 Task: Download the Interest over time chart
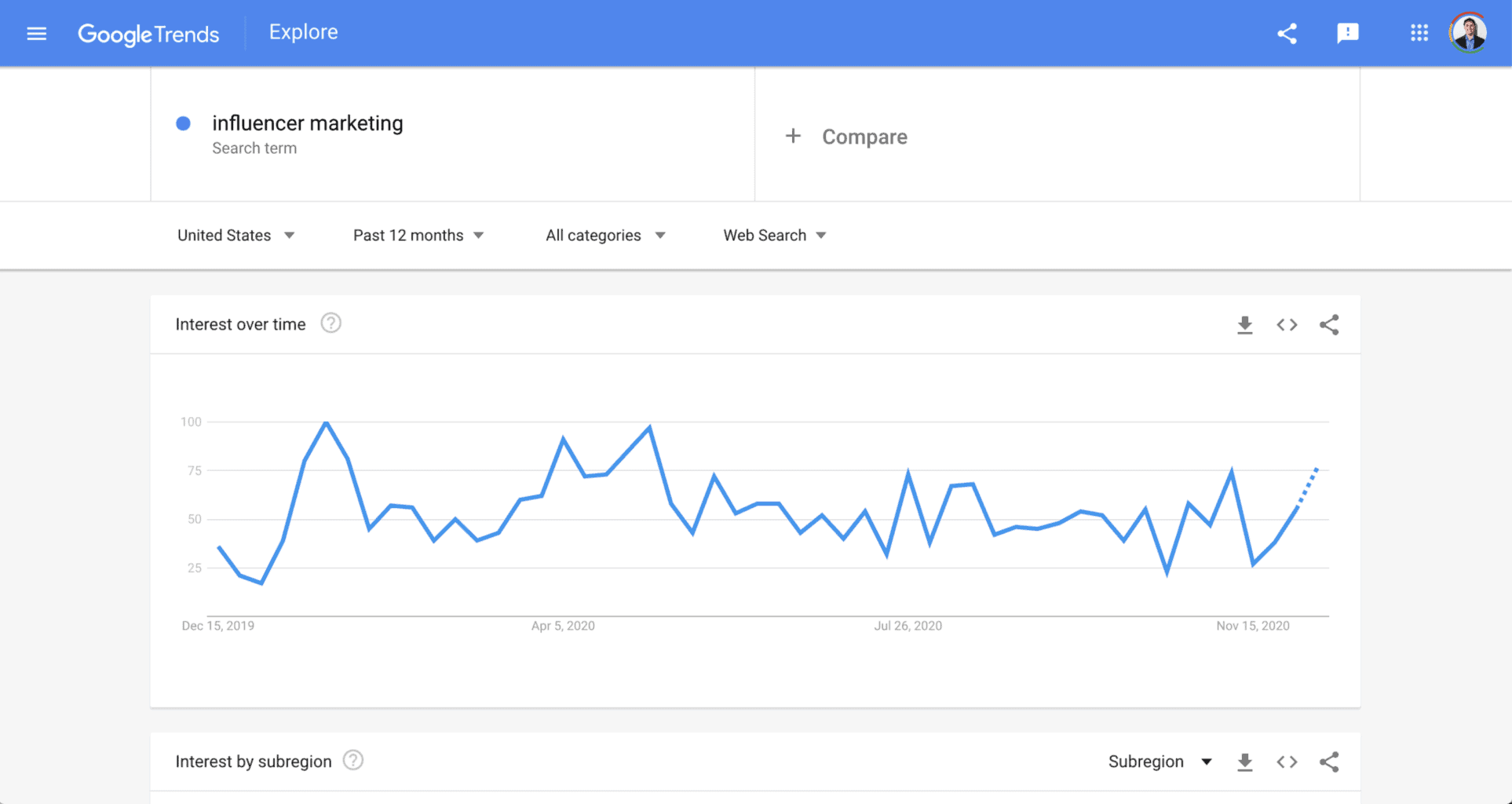[1244, 325]
